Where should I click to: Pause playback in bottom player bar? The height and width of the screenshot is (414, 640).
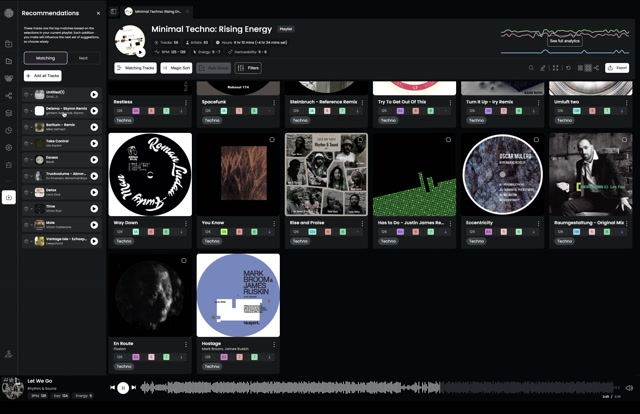pos(123,387)
